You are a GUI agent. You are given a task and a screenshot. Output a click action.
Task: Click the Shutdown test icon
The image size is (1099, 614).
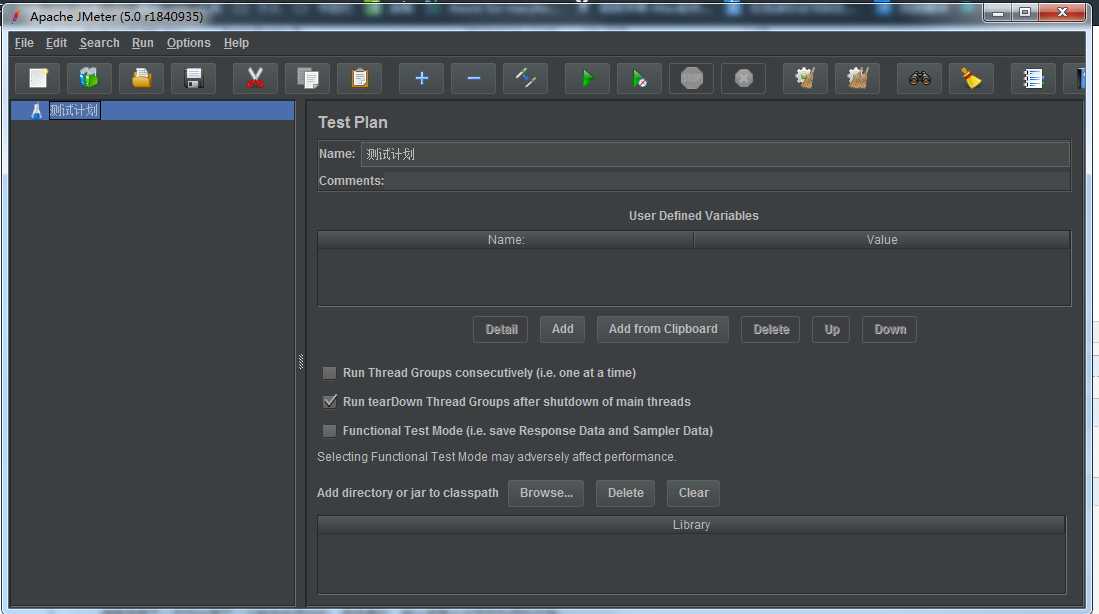tap(744, 78)
